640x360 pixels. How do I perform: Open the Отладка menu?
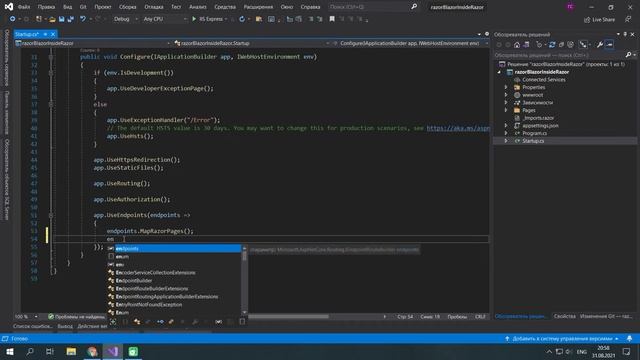(153, 7)
